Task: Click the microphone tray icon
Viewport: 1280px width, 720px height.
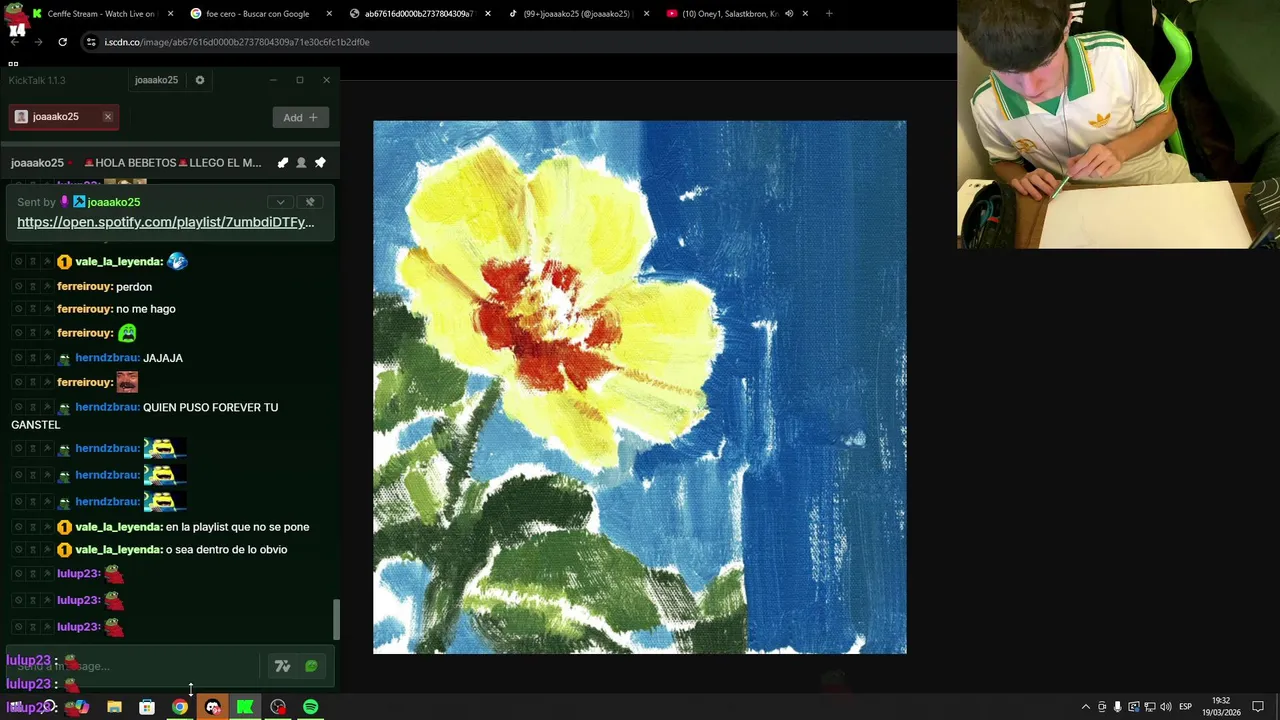Action: [1118, 707]
